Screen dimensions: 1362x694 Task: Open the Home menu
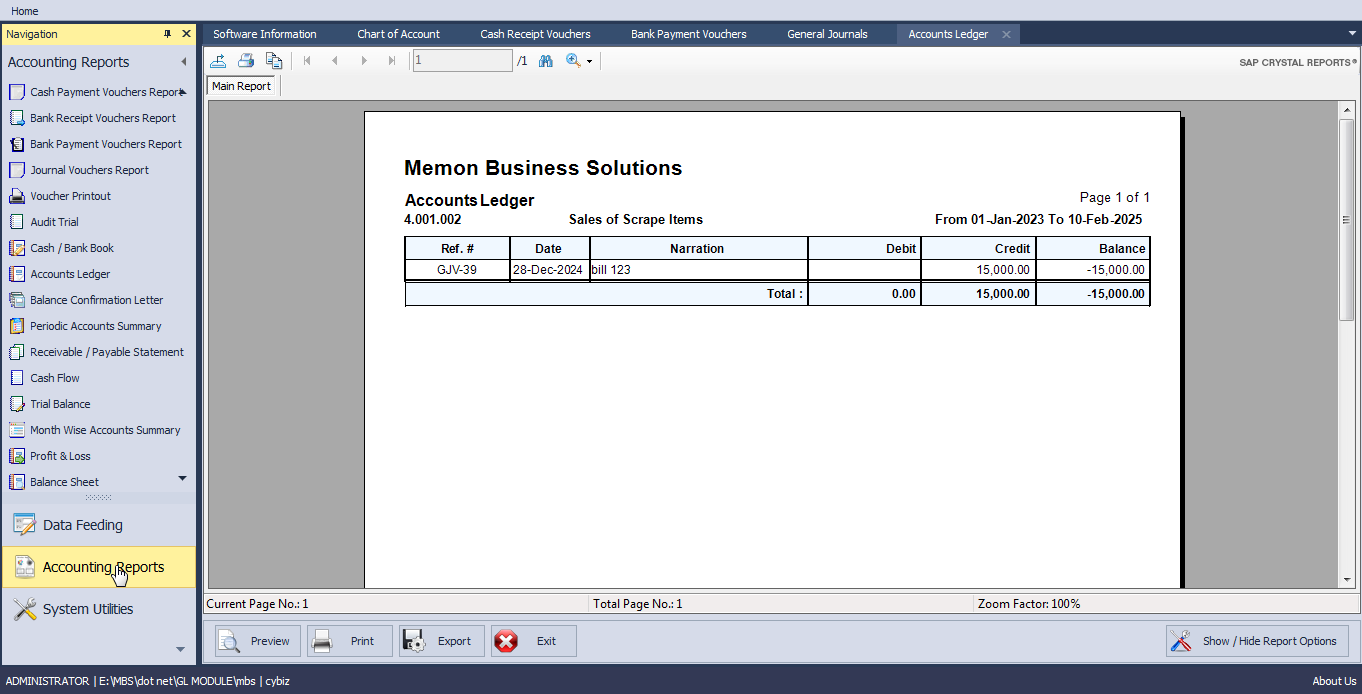[25, 11]
